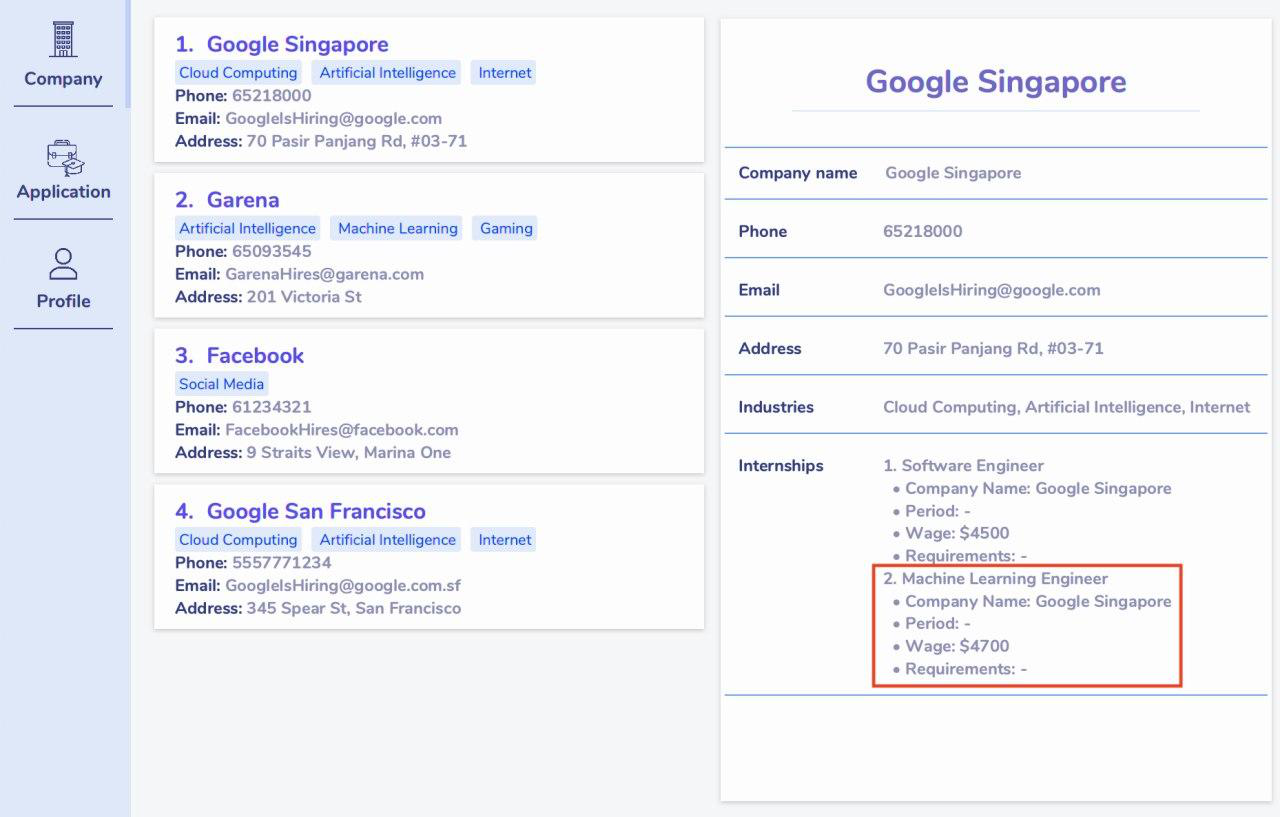1280x817 pixels.
Task: Click Cloud Computing tag on Google San Francisco card
Action: click(x=238, y=540)
